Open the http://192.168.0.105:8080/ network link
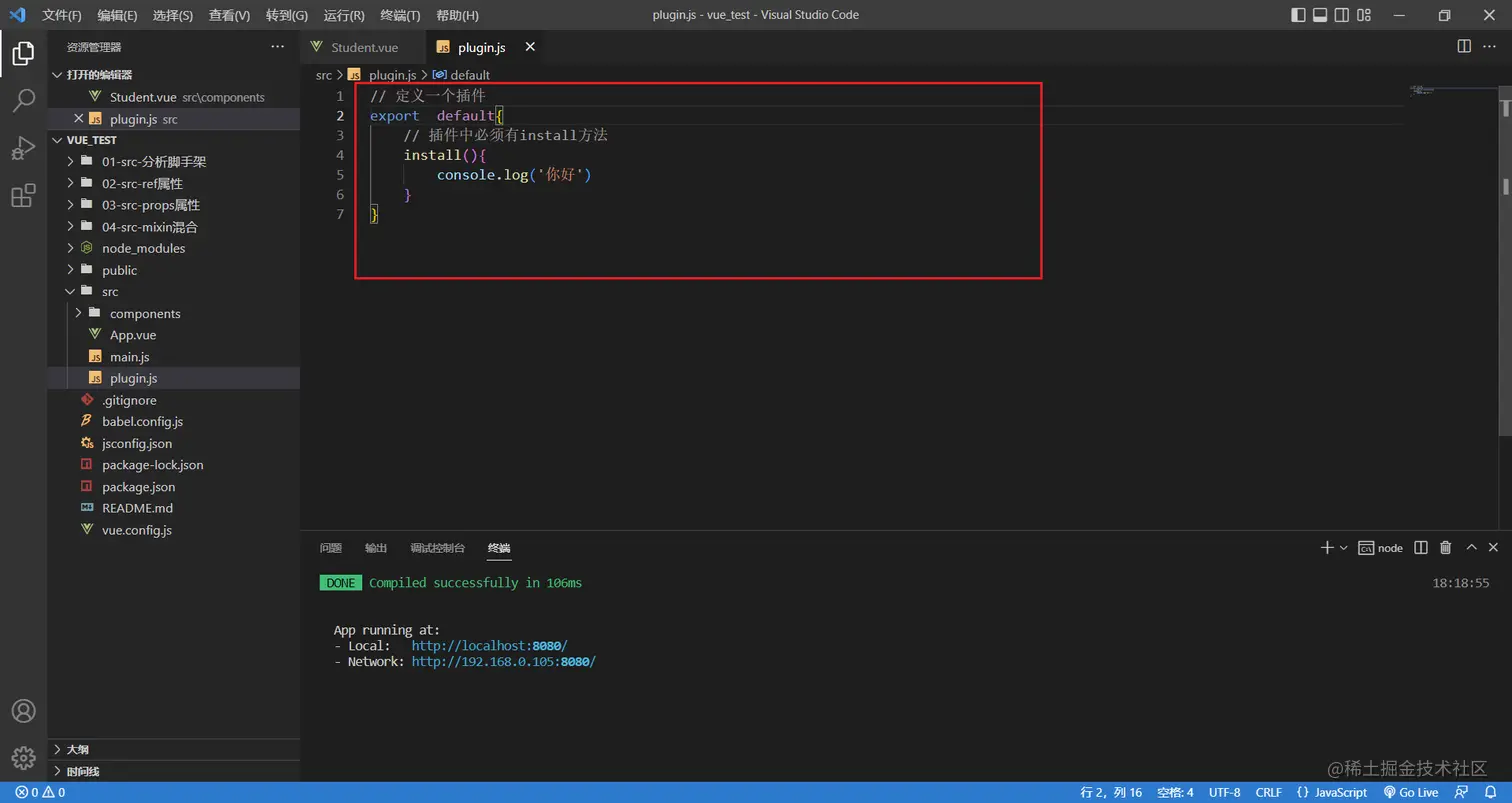Image resolution: width=1512 pixels, height=803 pixels. coord(504,662)
